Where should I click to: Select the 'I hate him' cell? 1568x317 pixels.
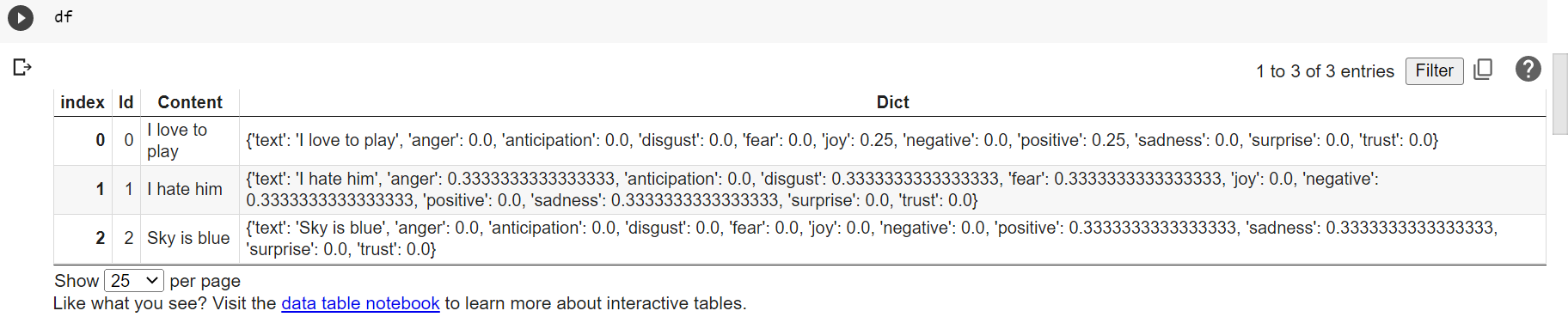(190, 190)
